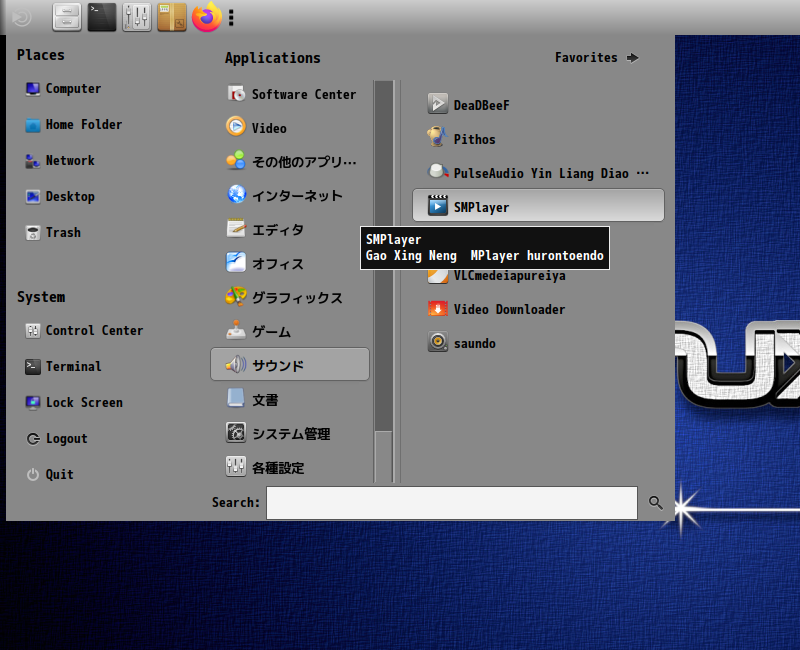Open the package manager icon in the panel
Viewport: 800px width, 650px height.
(171, 17)
